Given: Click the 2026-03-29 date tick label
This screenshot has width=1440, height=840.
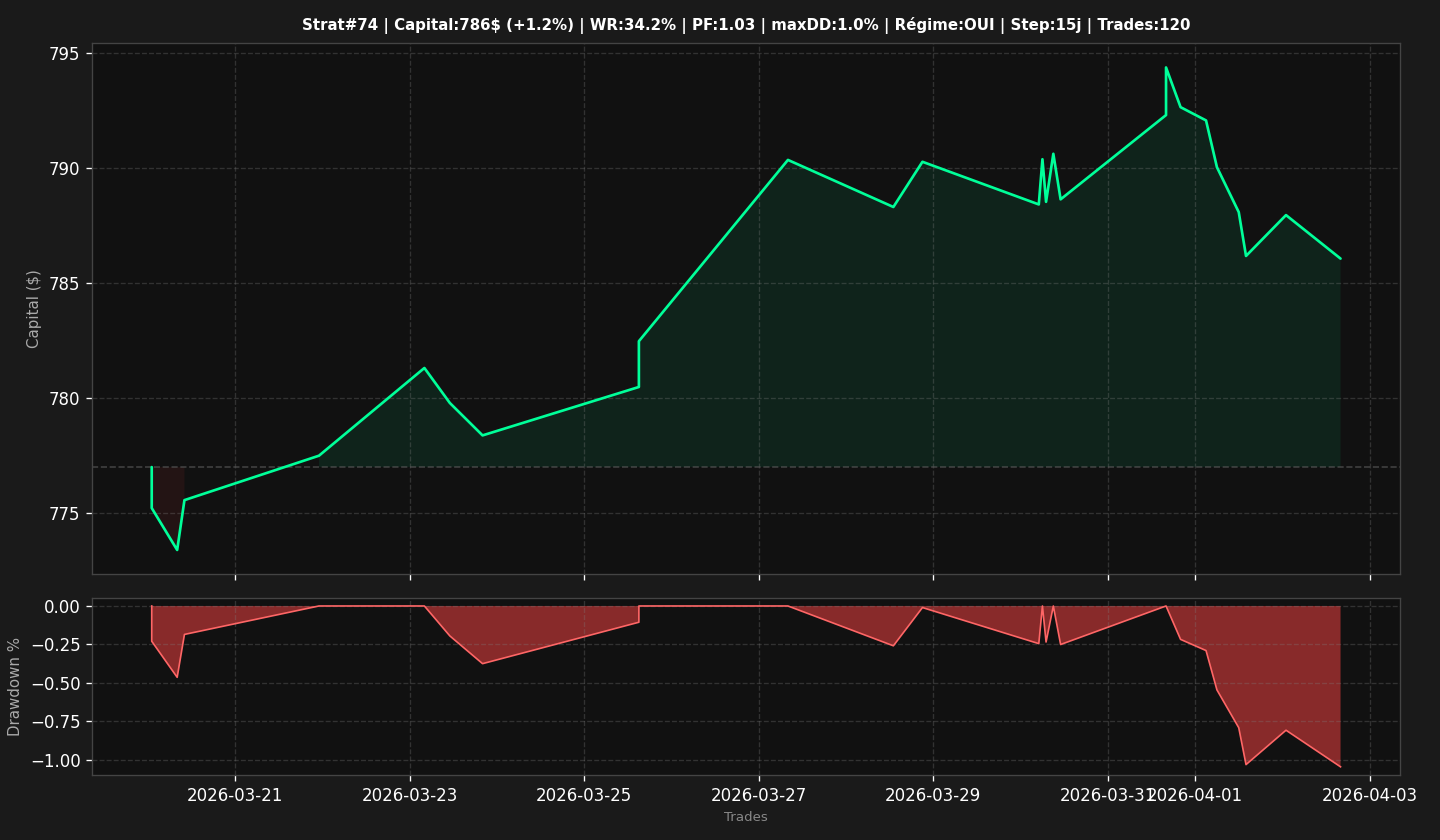Looking at the screenshot, I should 933,795.
